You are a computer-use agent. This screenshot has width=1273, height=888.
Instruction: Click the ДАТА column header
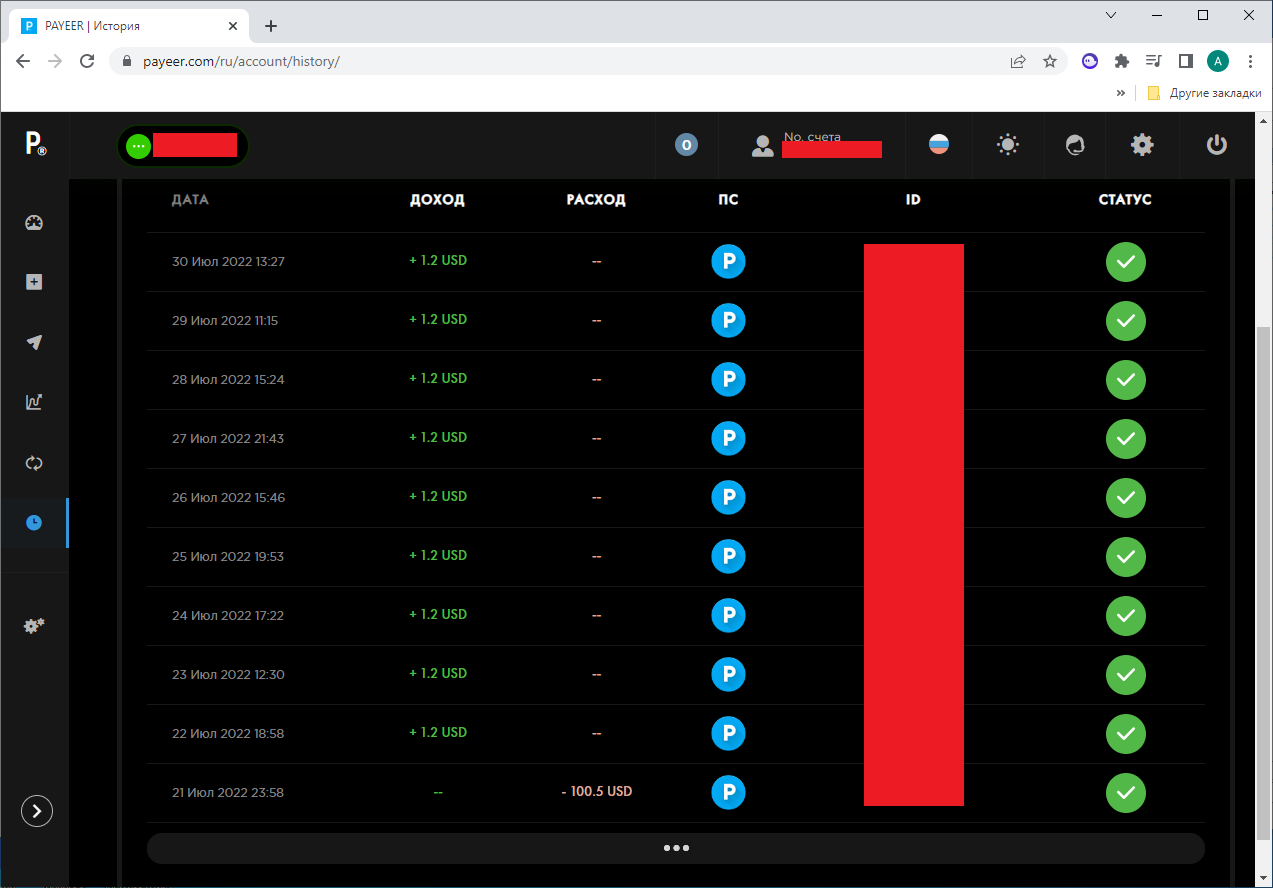190,200
